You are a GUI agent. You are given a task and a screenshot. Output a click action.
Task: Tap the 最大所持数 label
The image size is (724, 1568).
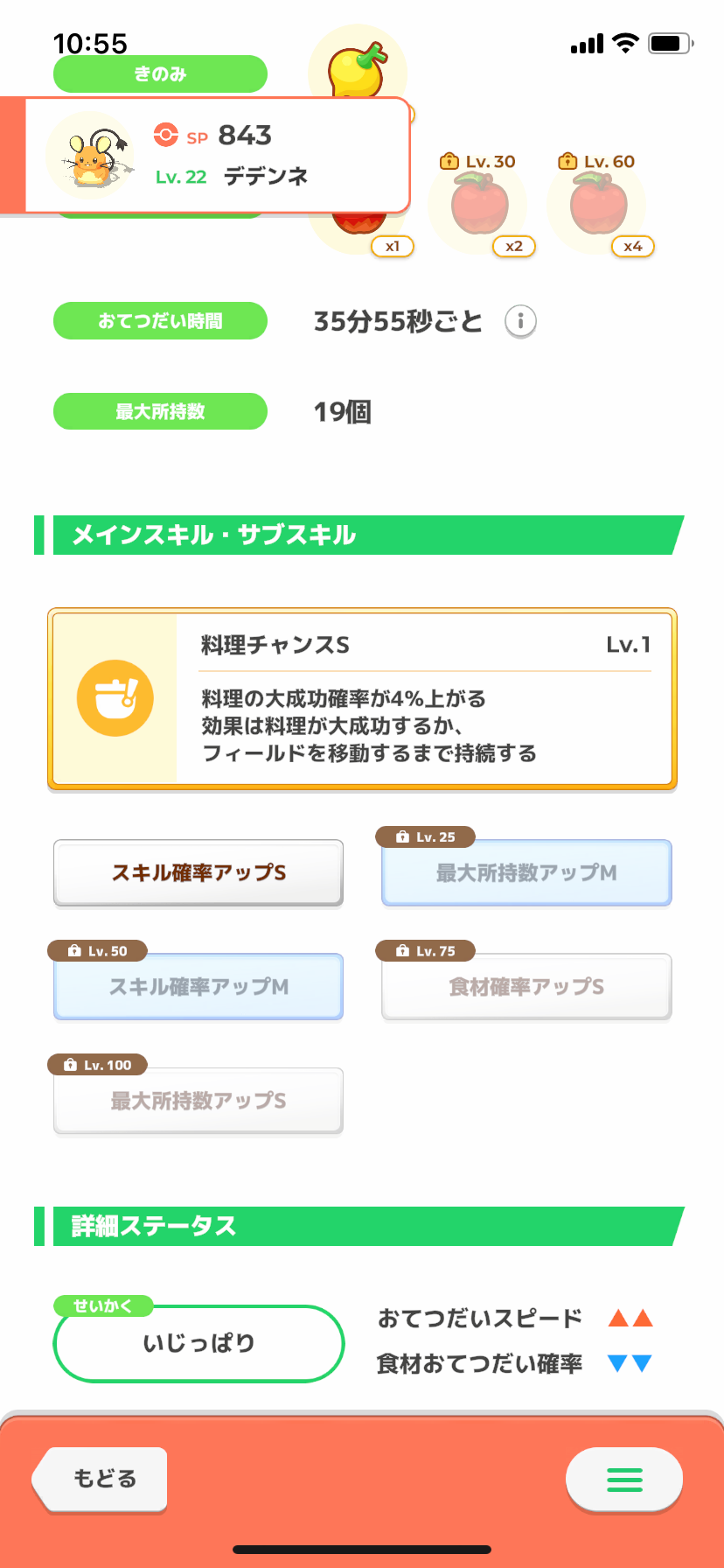click(160, 411)
